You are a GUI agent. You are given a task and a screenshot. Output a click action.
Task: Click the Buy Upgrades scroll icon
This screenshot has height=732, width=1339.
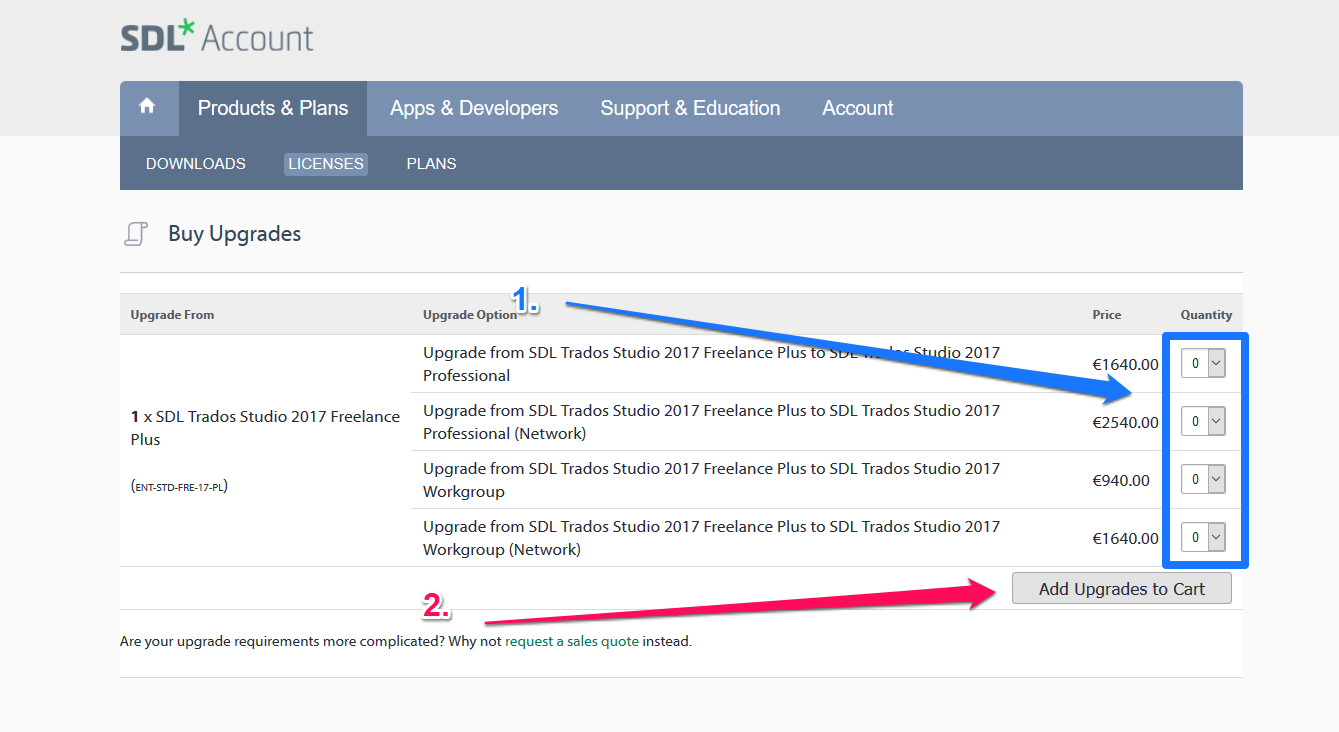pos(136,235)
